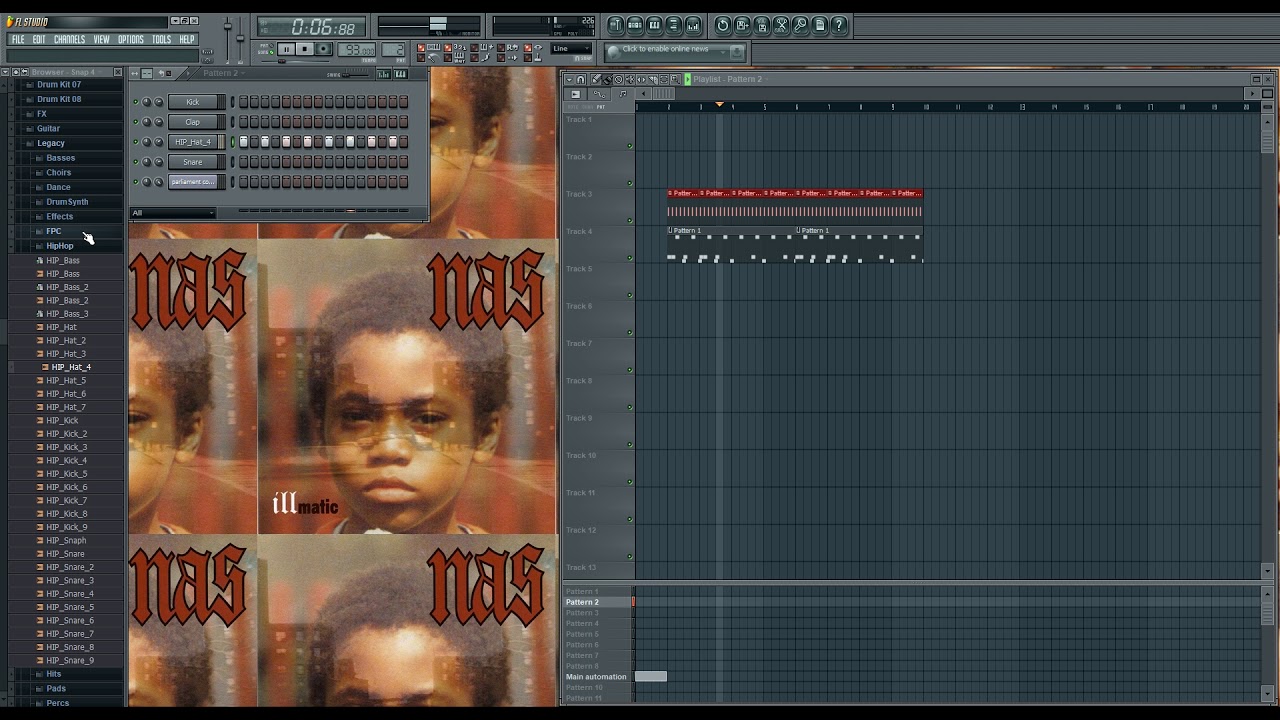1280x720 pixels.
Task: Click the undo history circular arrow icon
Action: (x=723, y=25)
